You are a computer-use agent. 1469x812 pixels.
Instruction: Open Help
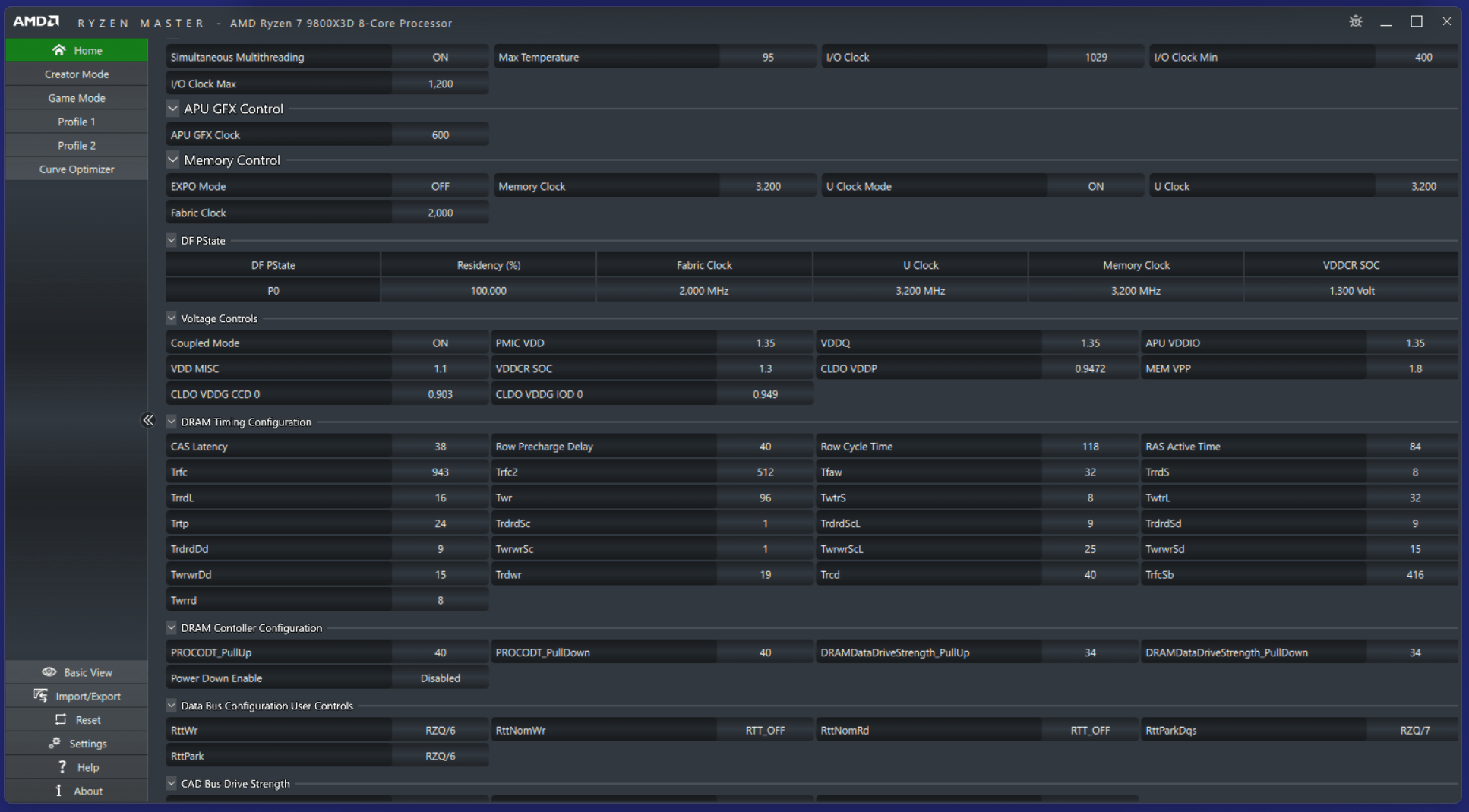pos(77,766)
